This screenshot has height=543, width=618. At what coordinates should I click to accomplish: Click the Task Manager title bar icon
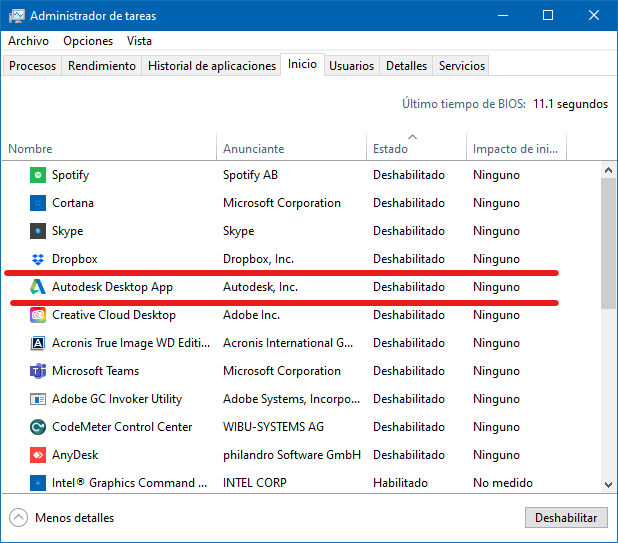pos(17,16)
